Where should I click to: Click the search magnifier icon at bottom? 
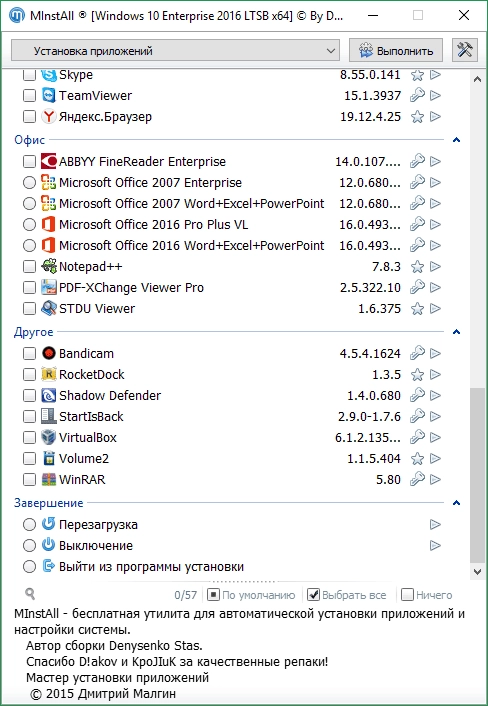(x=30, y=594)
